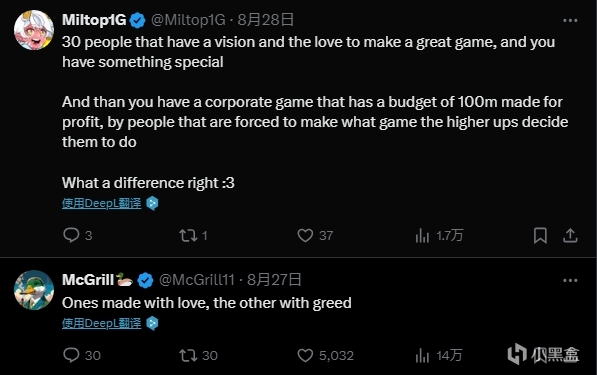
Task: Share Miltop1G's tweet via upload icon
Action: (570, 235)
